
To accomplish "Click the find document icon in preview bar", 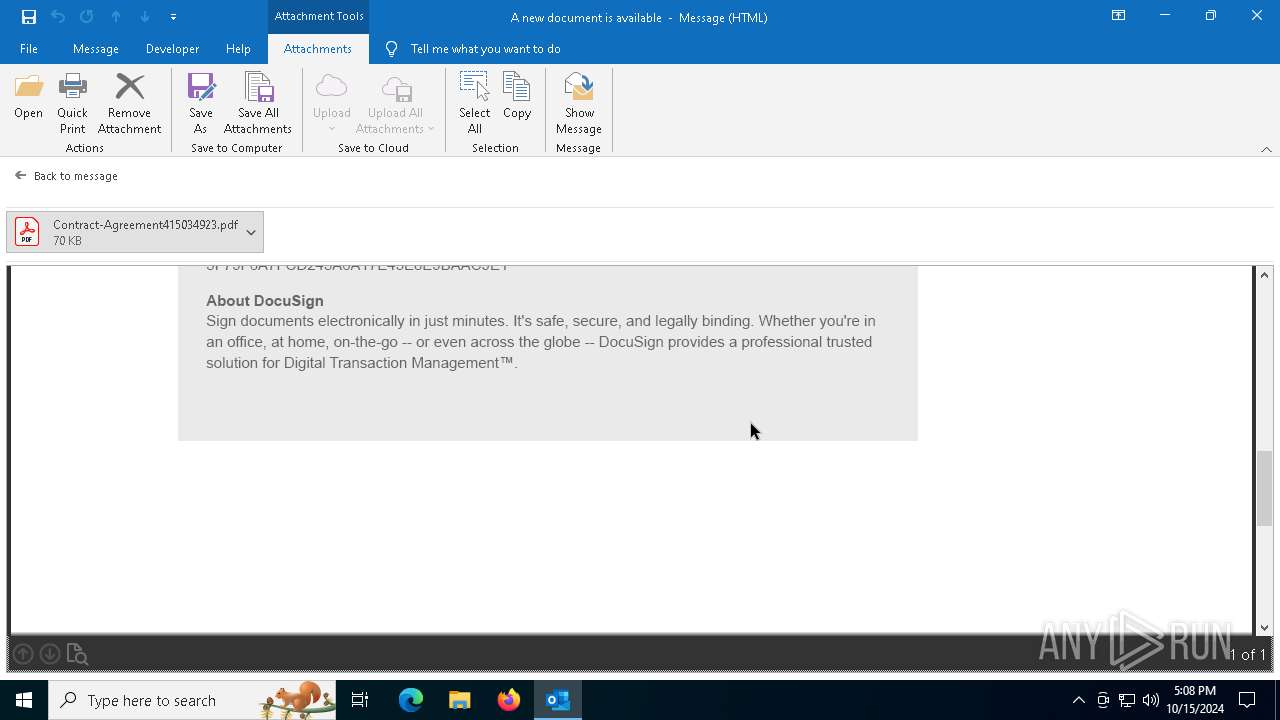I will [77, 654].
